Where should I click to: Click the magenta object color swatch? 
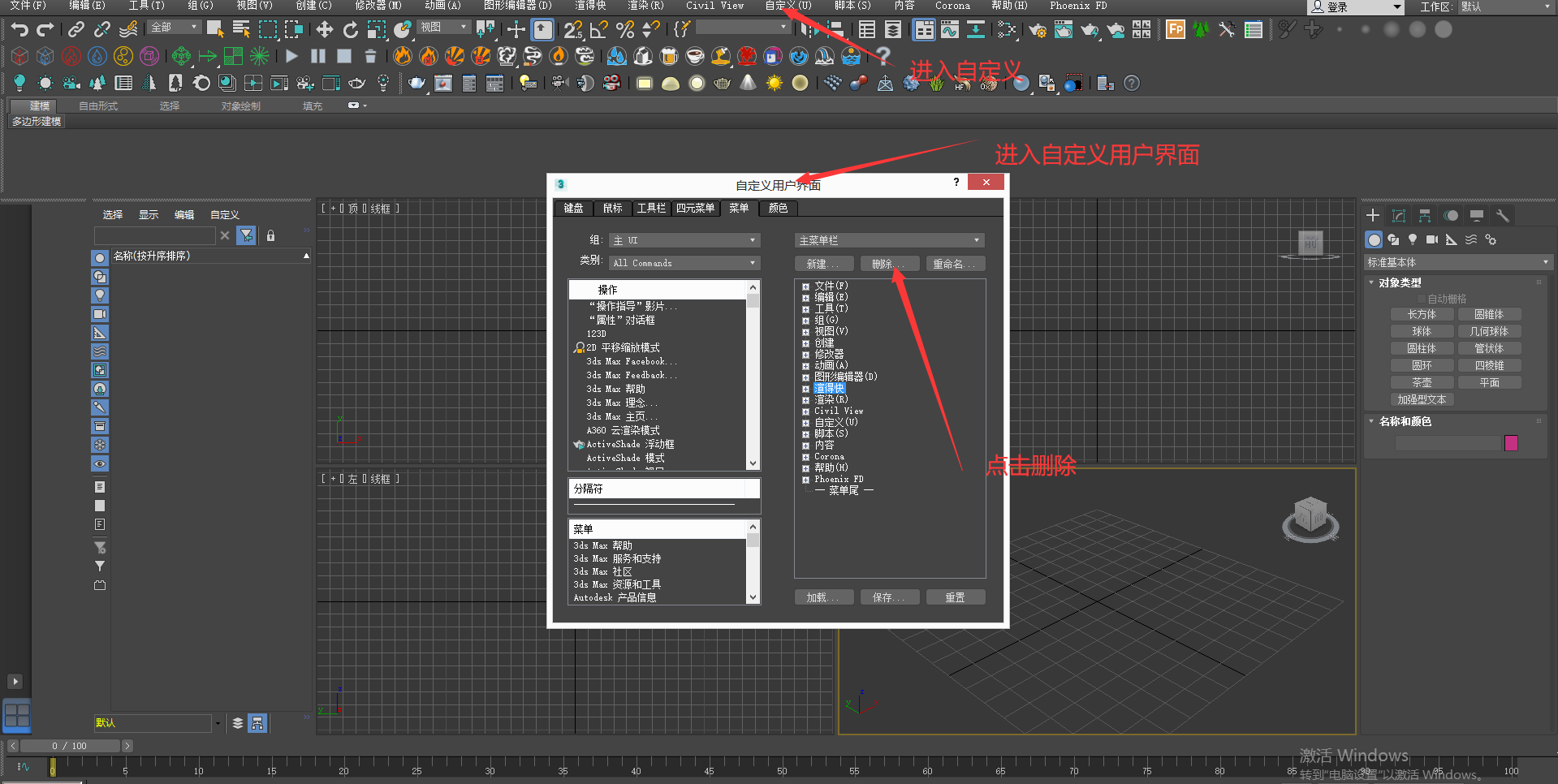1511,443
